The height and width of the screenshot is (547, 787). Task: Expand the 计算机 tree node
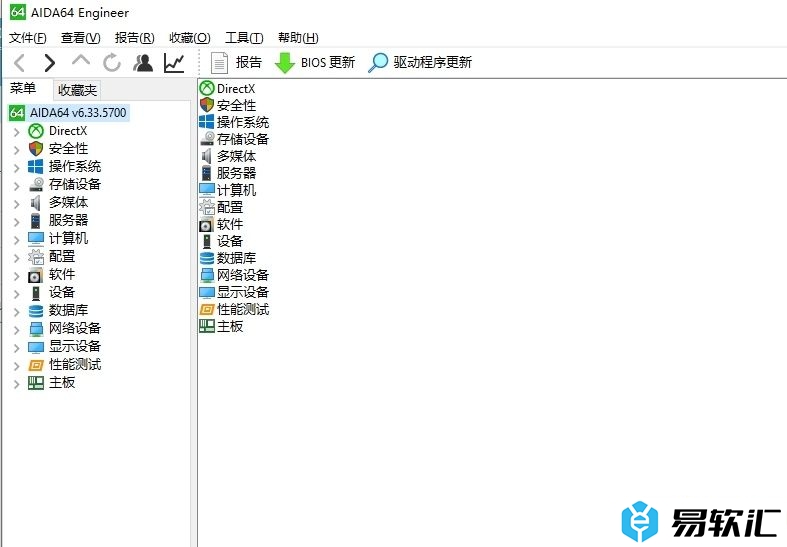click(17, 239)
